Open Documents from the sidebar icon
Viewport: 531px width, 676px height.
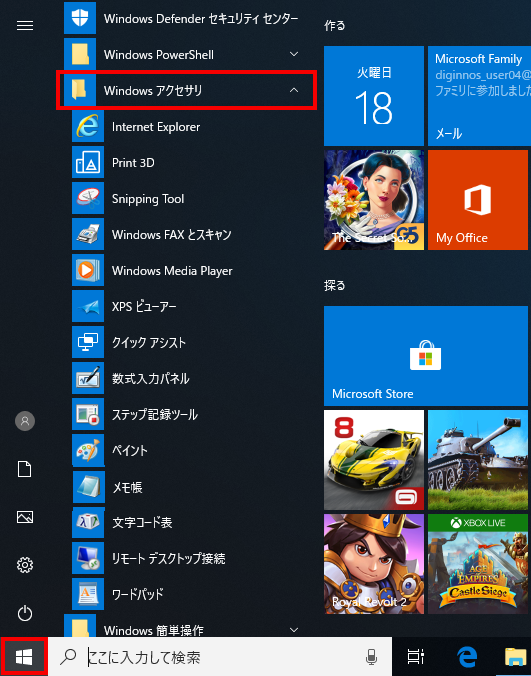tap(25, 469)
